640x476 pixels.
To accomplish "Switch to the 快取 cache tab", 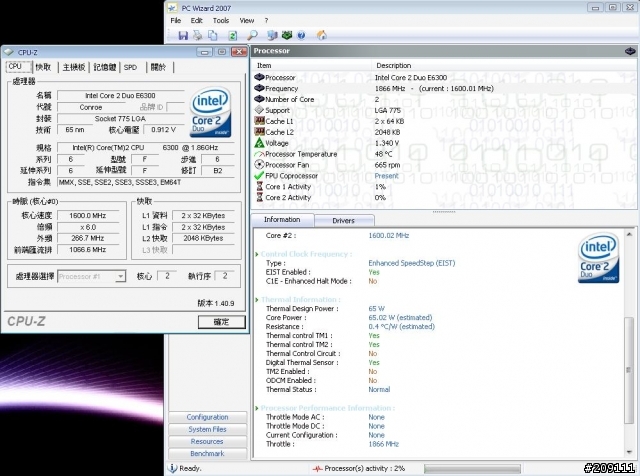I will click(43, 67).
